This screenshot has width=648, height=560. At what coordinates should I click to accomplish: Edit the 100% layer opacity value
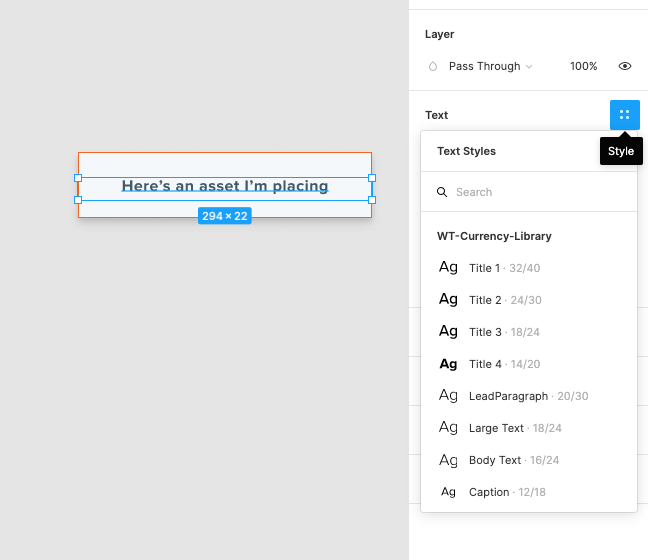(583, 66)
